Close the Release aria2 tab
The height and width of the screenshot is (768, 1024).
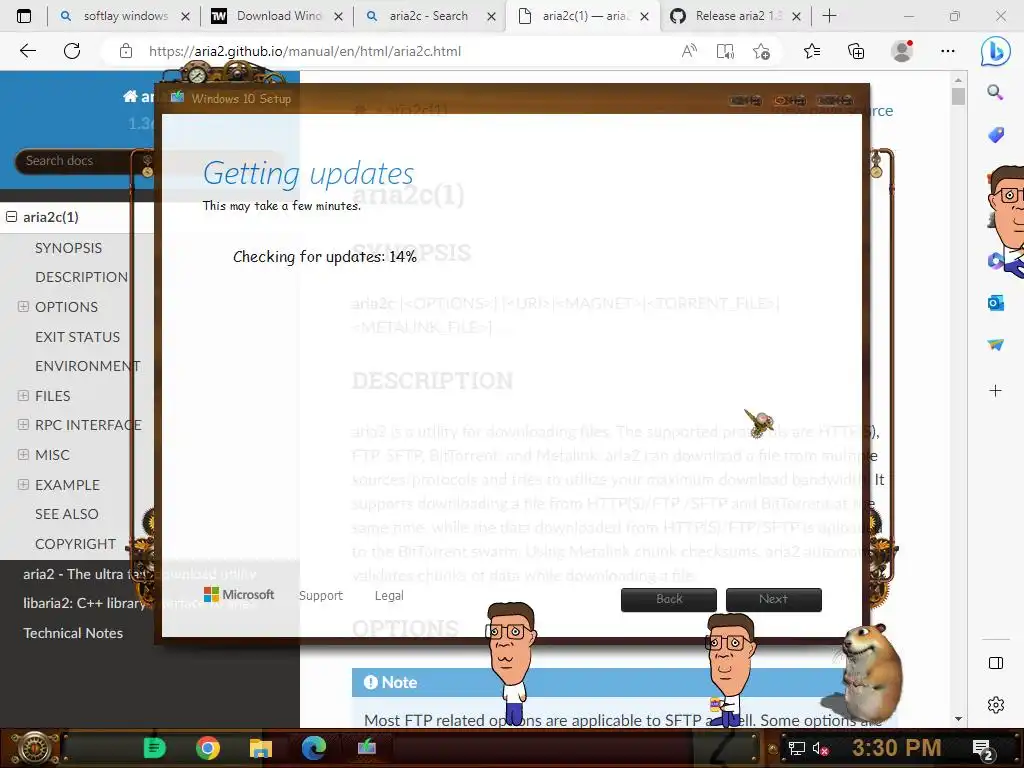[796, 16]
